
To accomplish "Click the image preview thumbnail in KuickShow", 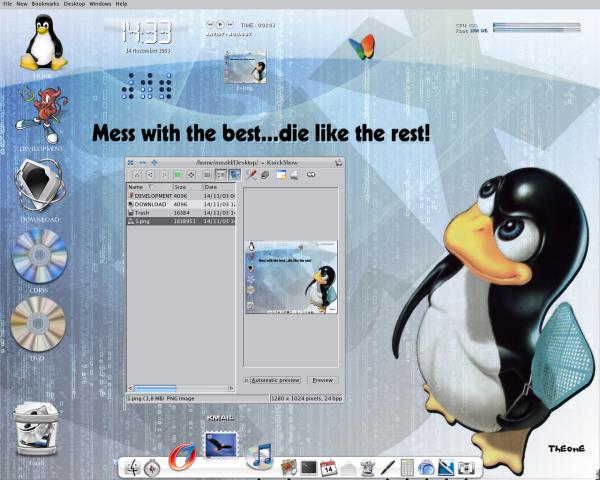I will (291, 277).
